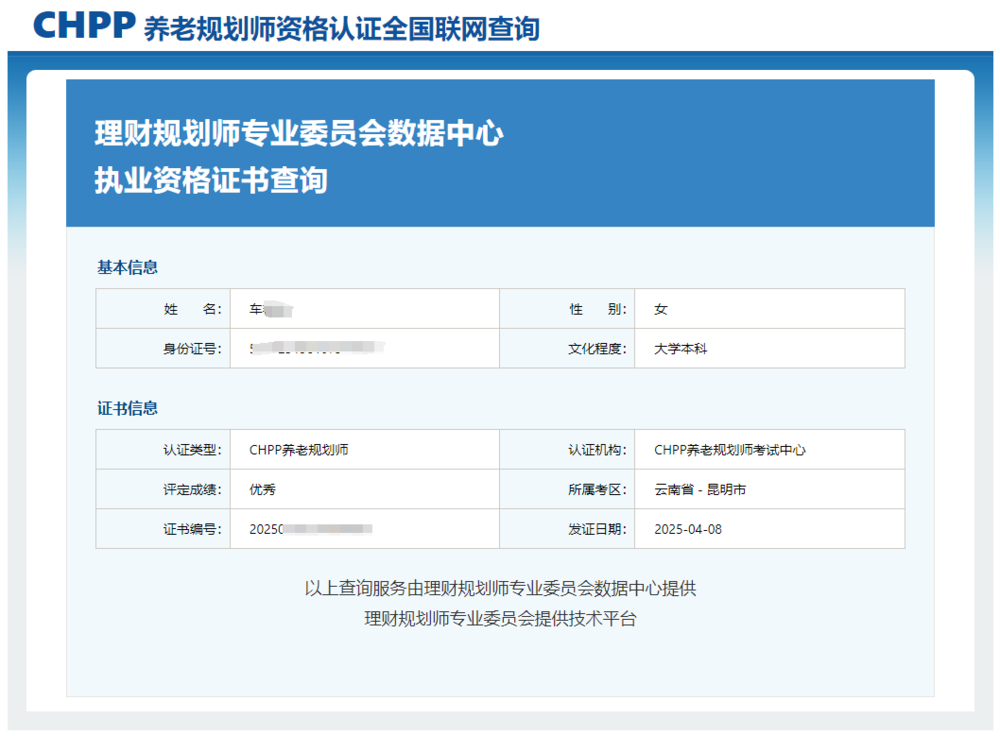Click the 认证机构 field label
Image resolution: width=1000 pixels, height=736 pixels.
pyautogui.click(x=596, y=450)
